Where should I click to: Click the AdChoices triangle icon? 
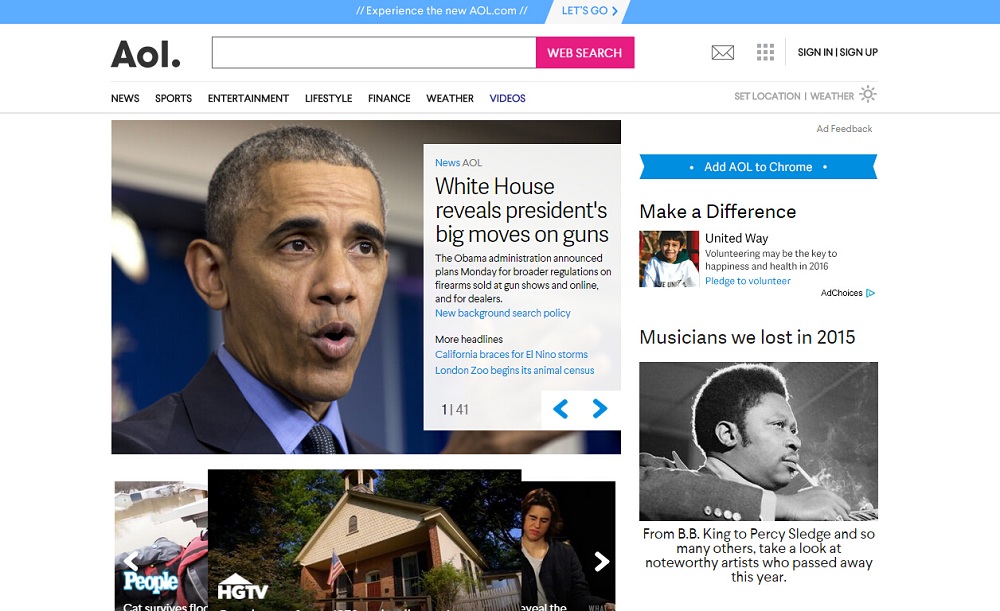[871, 293]
